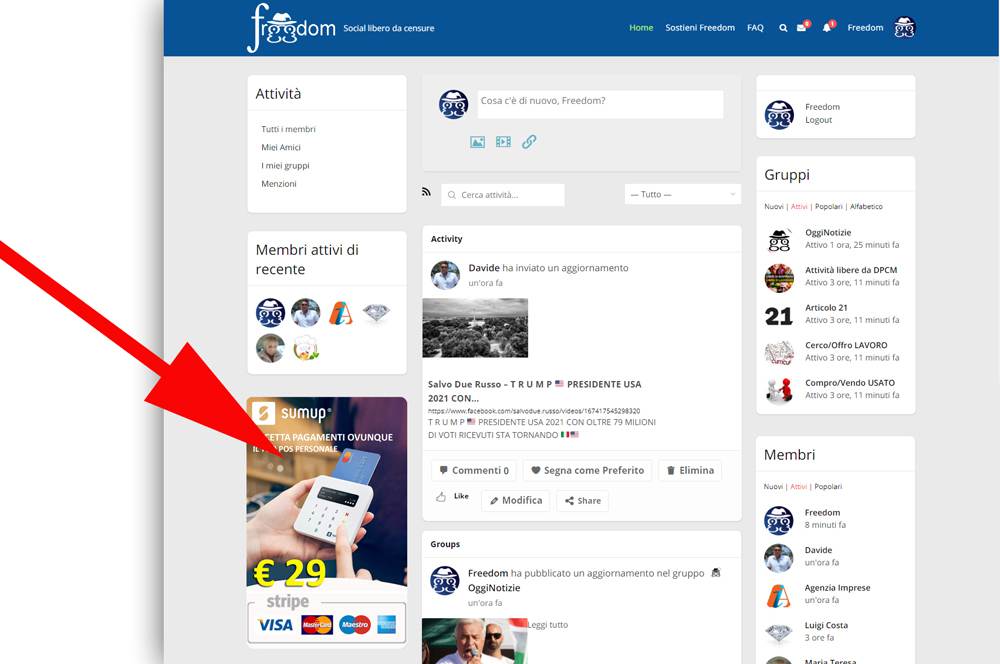Click the diamond avatar in Membri attivi di recente
This screenshot has width=1000, height=664.
376,313
